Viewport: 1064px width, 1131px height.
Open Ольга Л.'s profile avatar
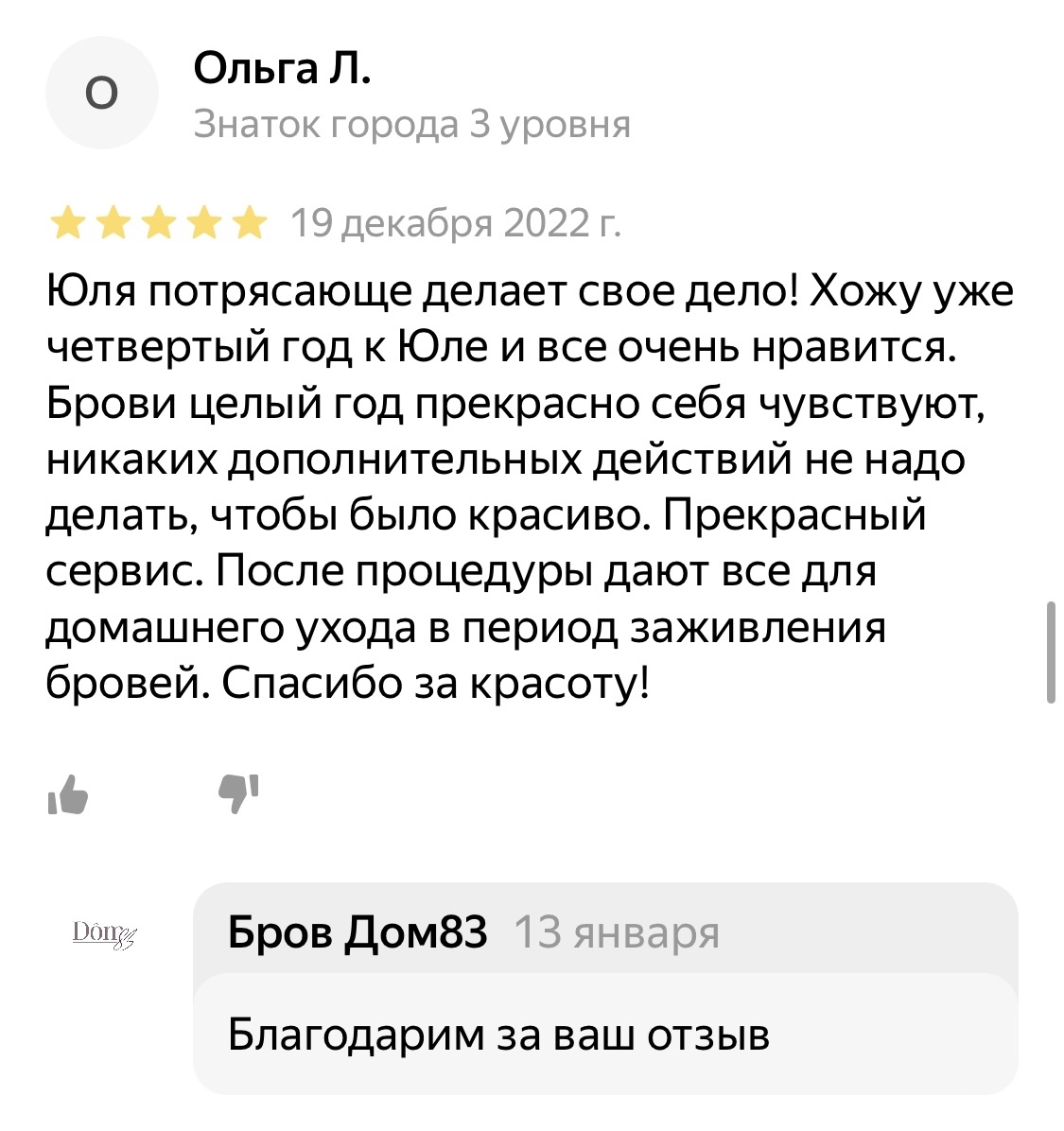(102, 93)
